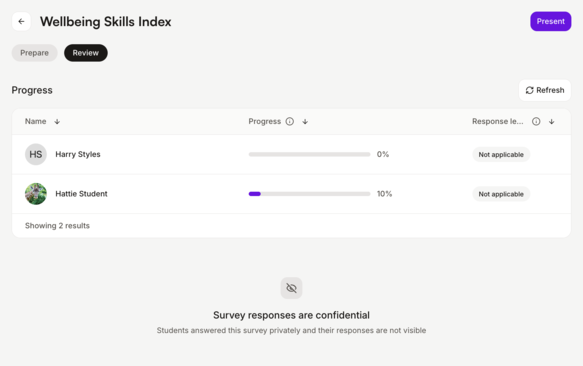Sort by Response level arrow

(x=551, y=122)
